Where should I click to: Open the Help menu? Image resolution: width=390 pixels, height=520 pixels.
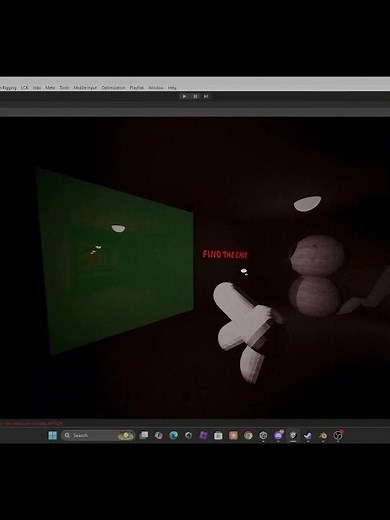(x=172, y=88)
